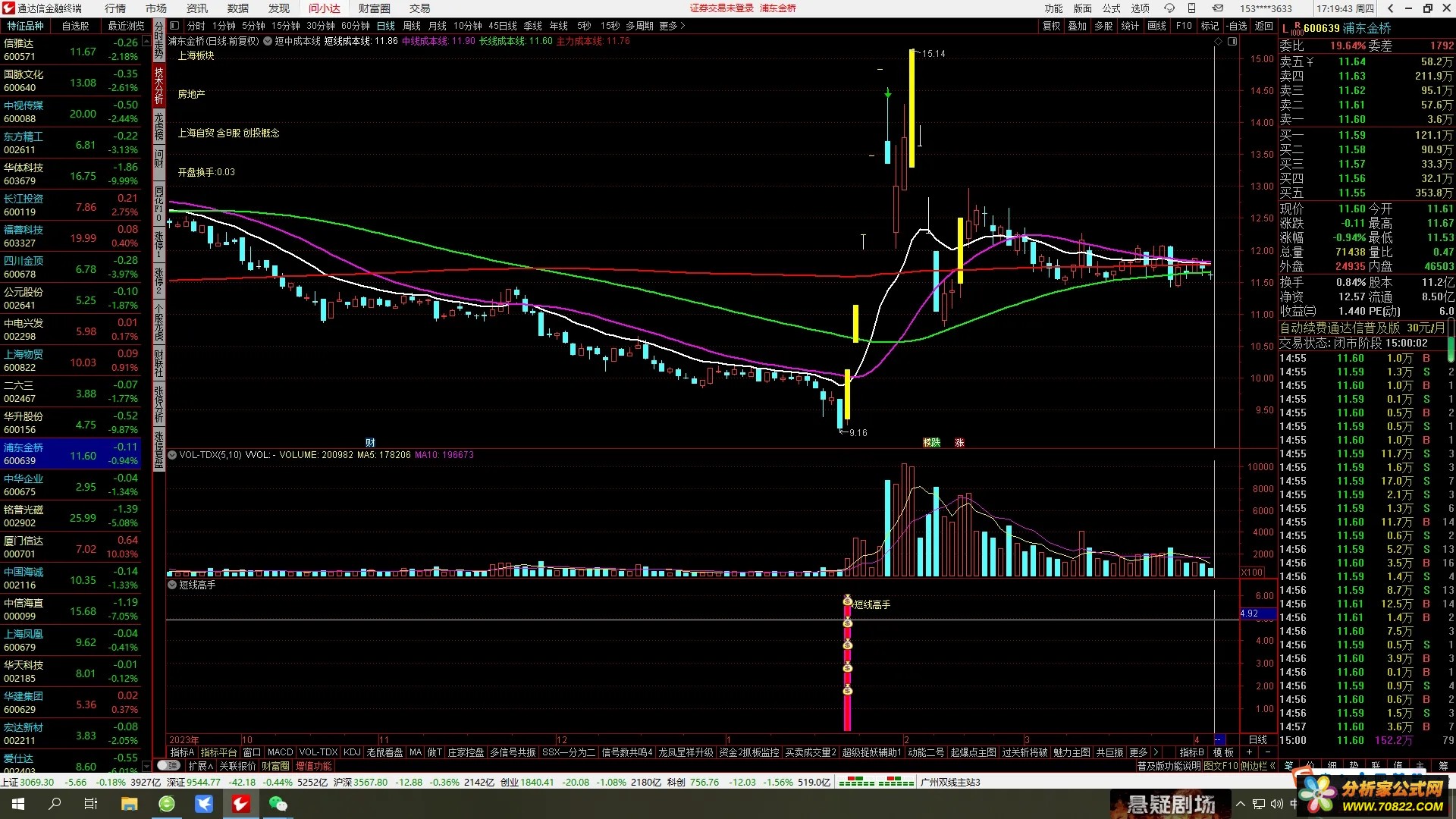Select 华体科技 603679 in the stock list
Screen dimensions: 1456x819
[x=71, y=175]
